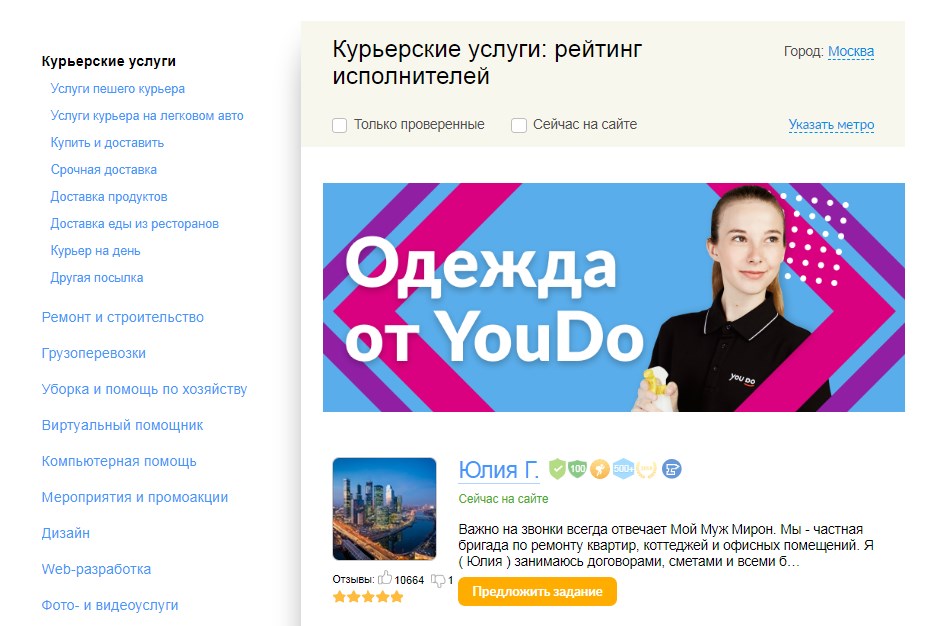This screenshot has width=943, height=626.
Task: Open 'Дизайн' category
Action: click(66, 533)
